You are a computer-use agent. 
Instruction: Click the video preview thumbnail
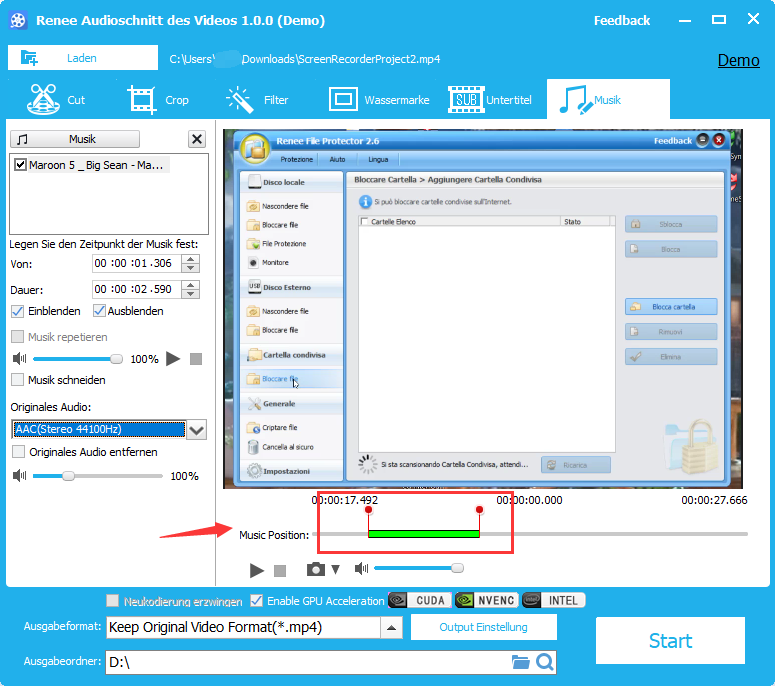(482, 309)
